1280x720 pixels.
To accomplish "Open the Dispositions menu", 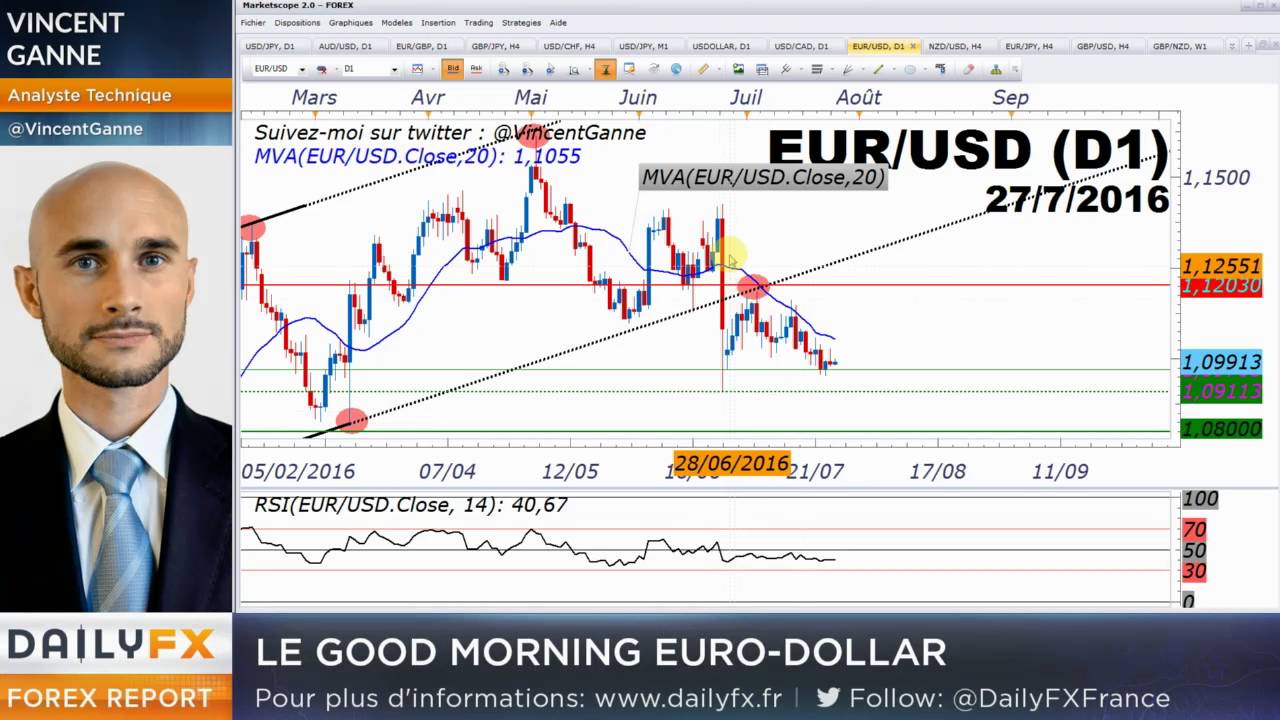I will click(x=297, y=22).
